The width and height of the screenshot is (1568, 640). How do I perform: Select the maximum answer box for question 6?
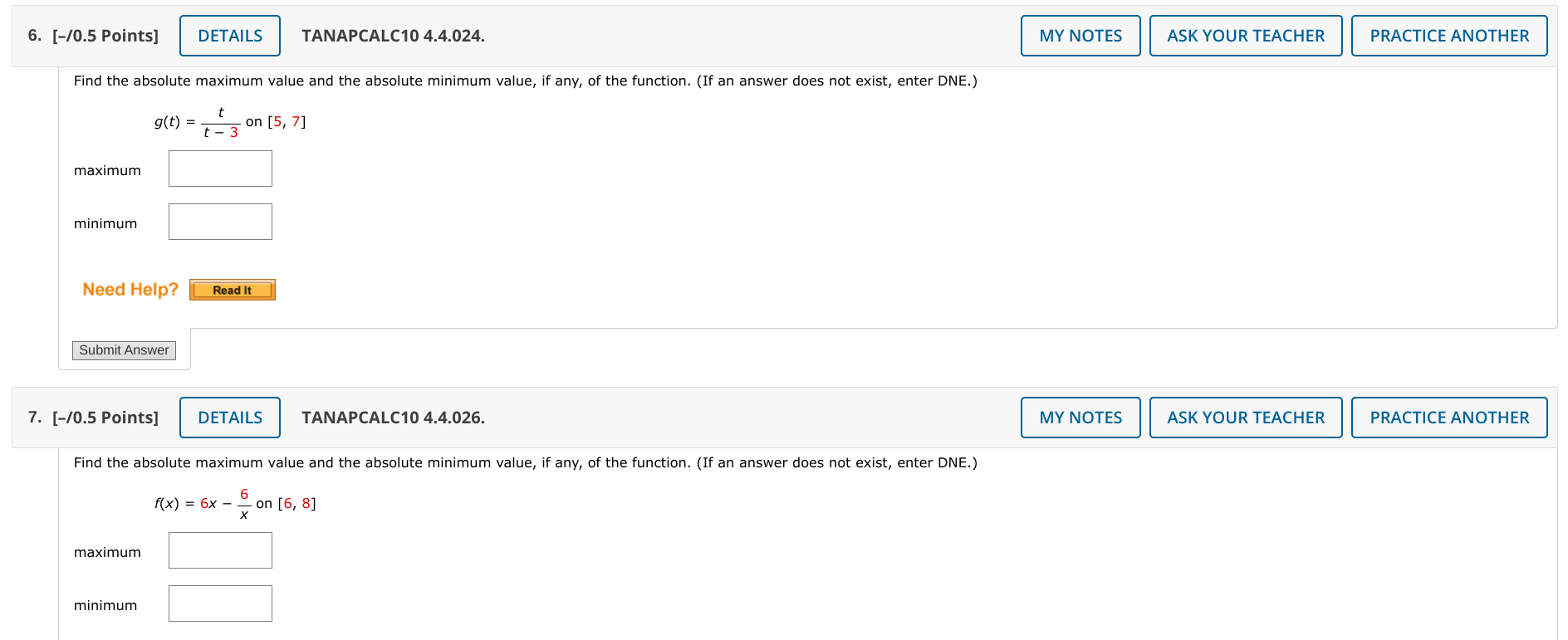click(x=219, y=168)
